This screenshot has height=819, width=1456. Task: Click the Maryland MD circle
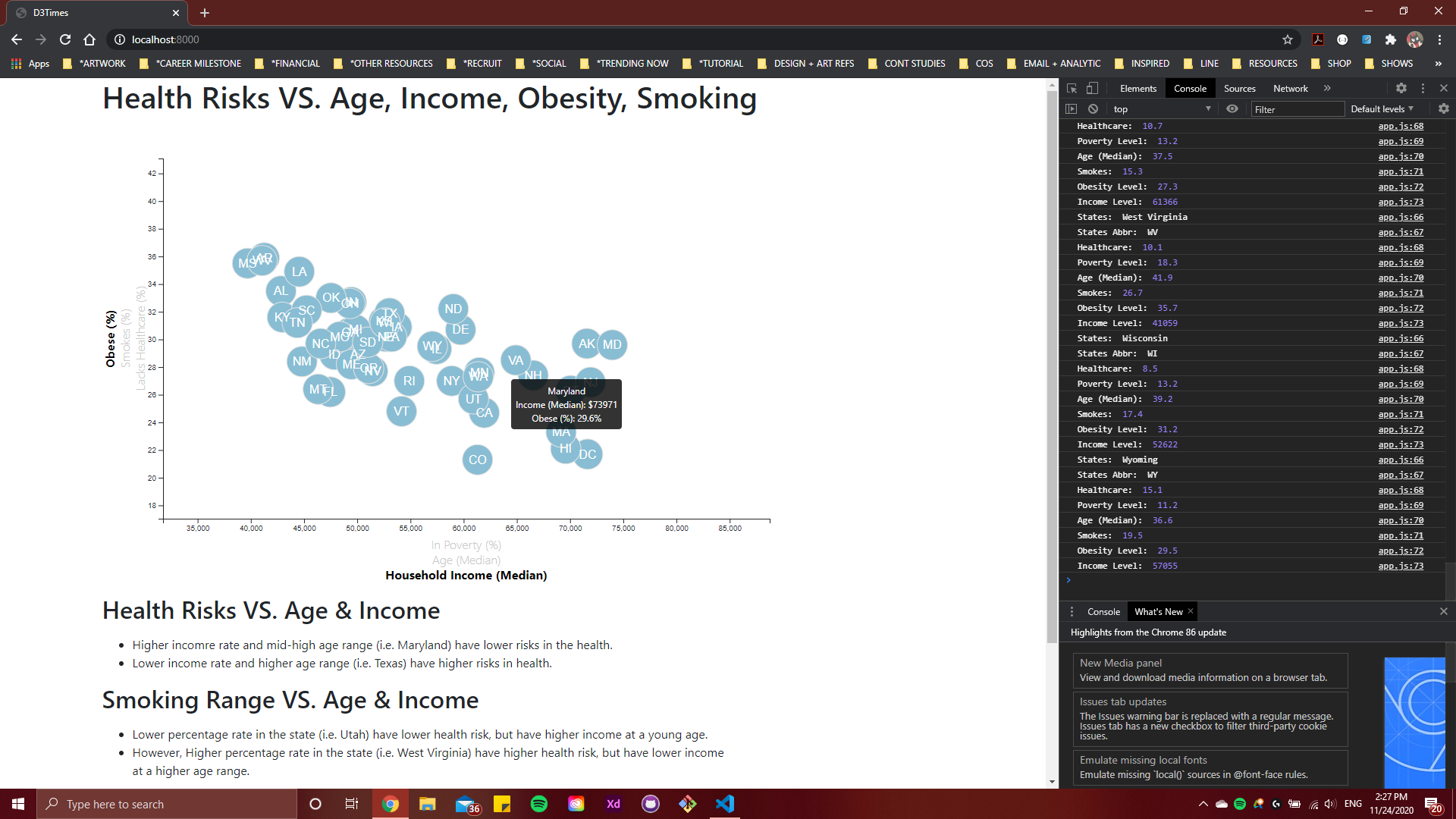pyautogui.click(x=613, y=345)
